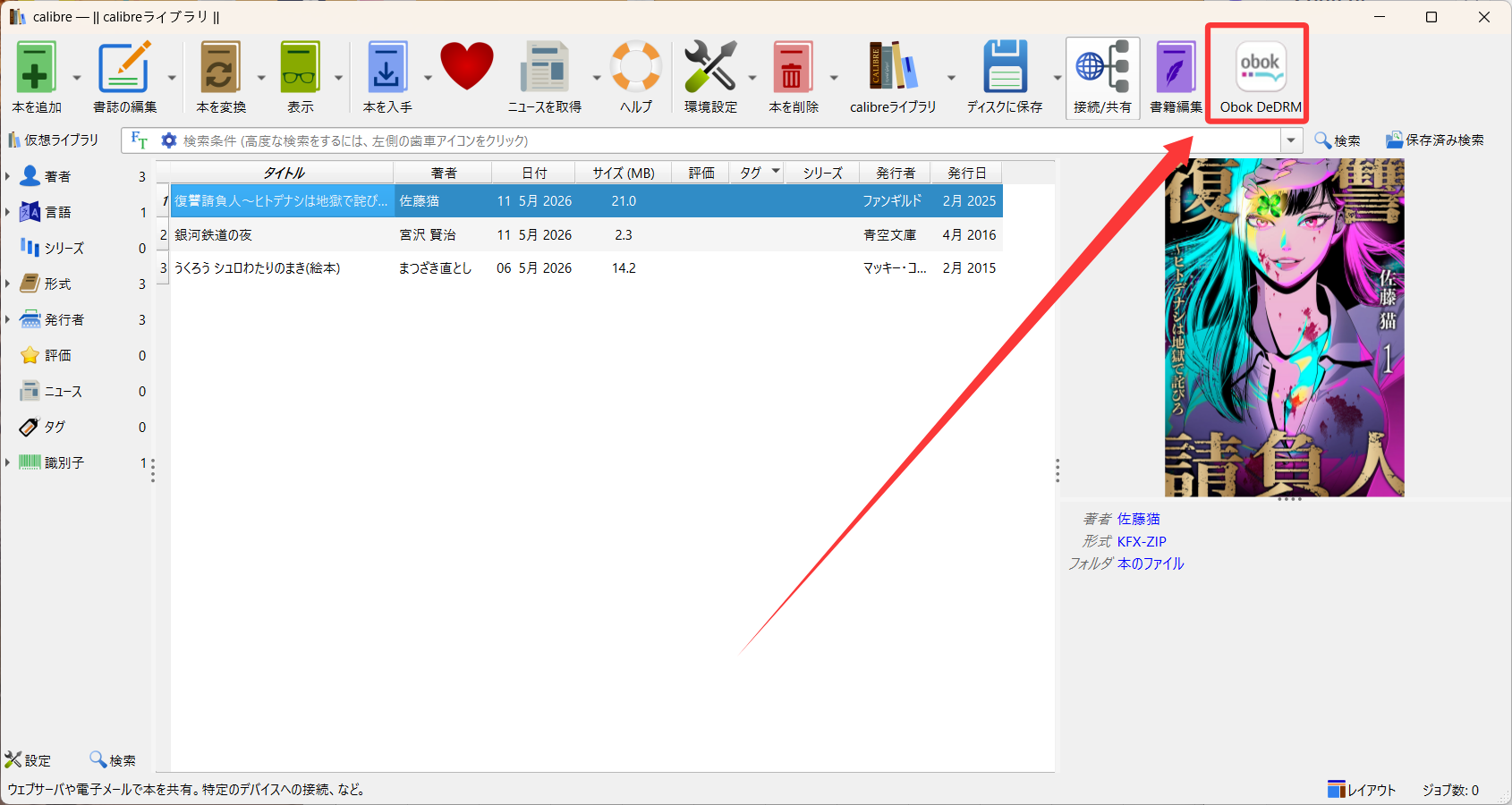Image resolution: width=1512 pixels, height=805 pixels.
Task: Sort by the シリーズ column header
Action: coord(822,173)
